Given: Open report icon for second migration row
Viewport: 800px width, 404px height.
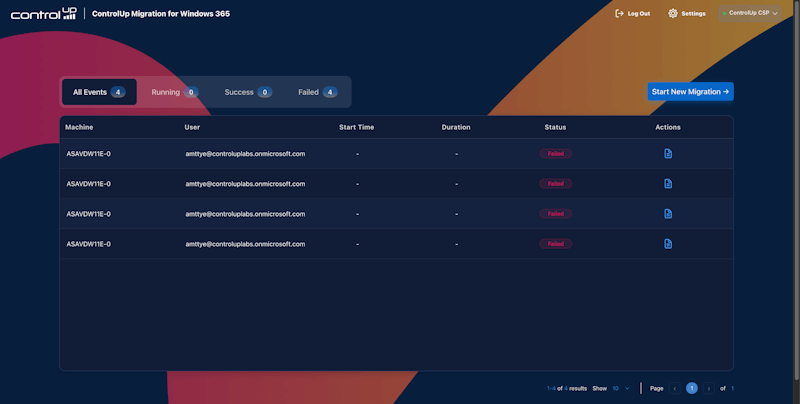Looking at the screenshot, I should click(x=668, y=184).
